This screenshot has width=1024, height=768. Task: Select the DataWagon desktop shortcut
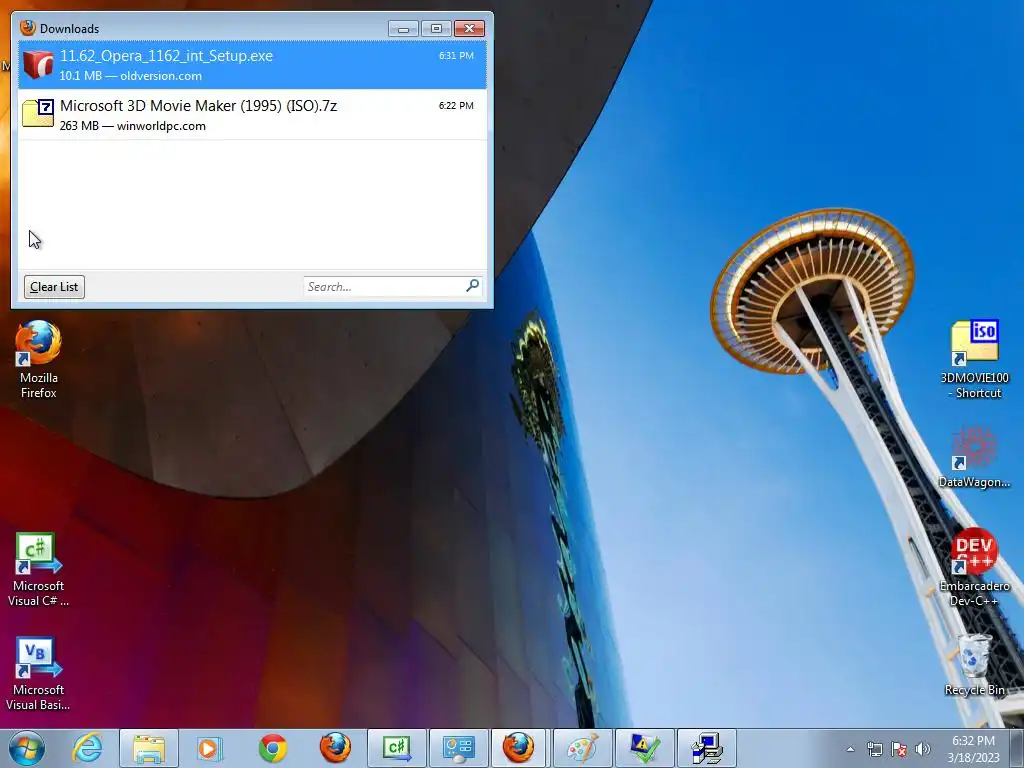point(974,457)
